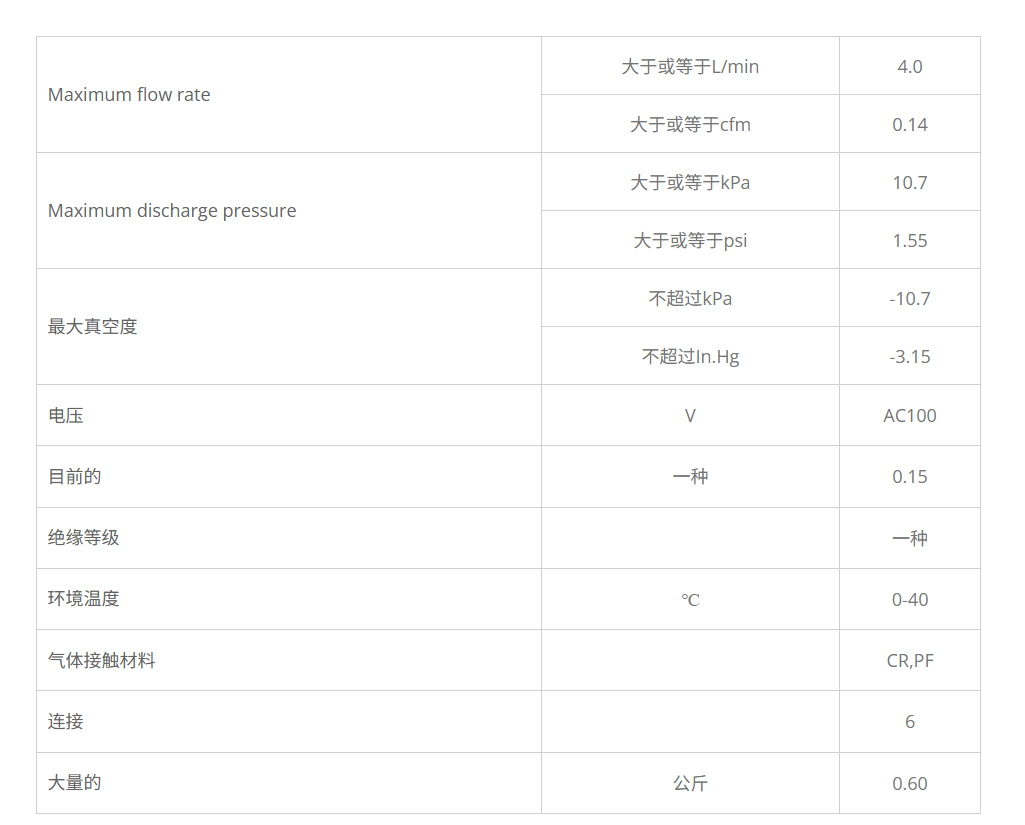Click the 最大真空度 row label
Viewport: 1025px width, 825px height.
92,327
